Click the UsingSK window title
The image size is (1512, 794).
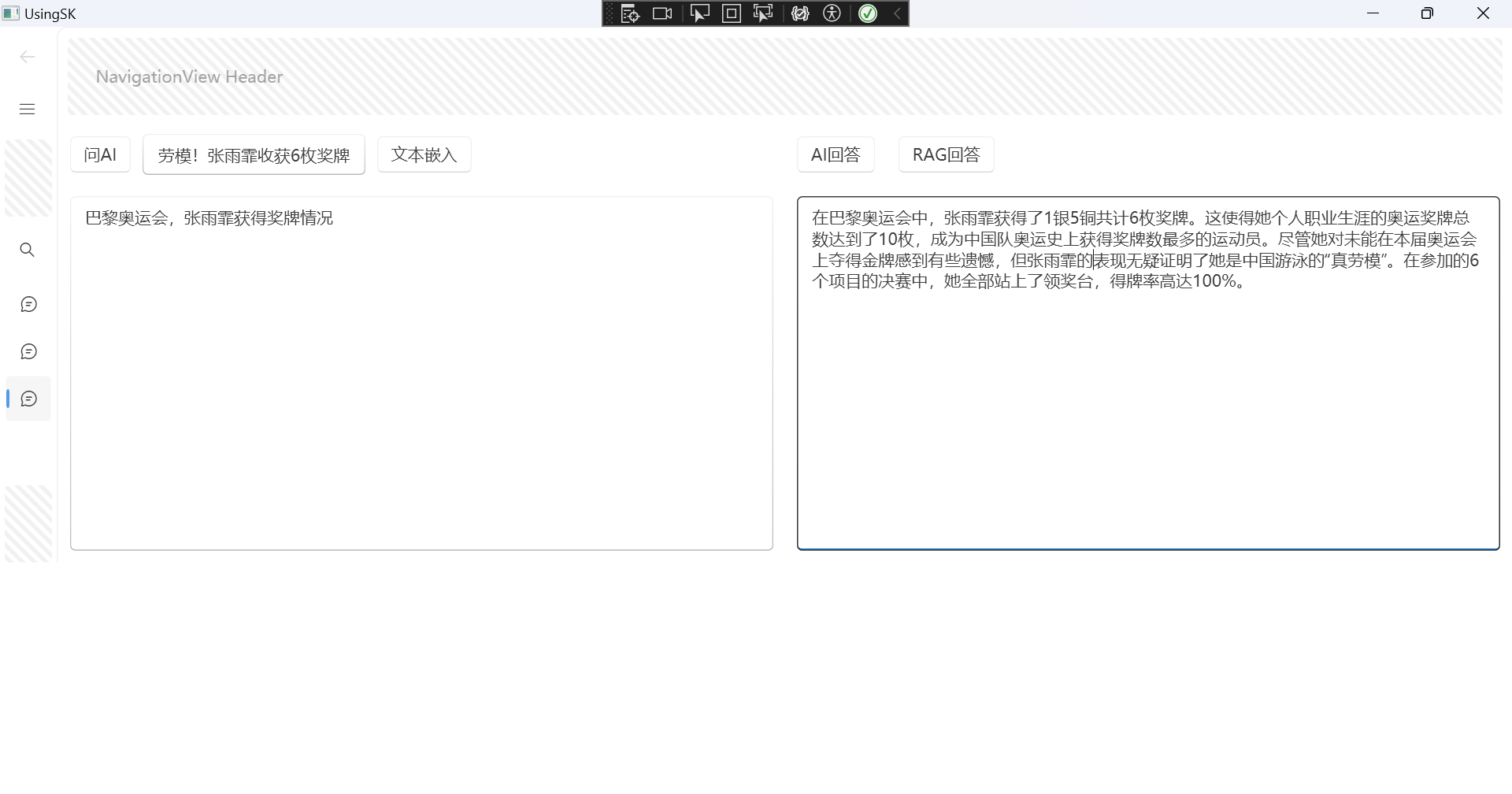pyautogui.click(x=50, y=14)
